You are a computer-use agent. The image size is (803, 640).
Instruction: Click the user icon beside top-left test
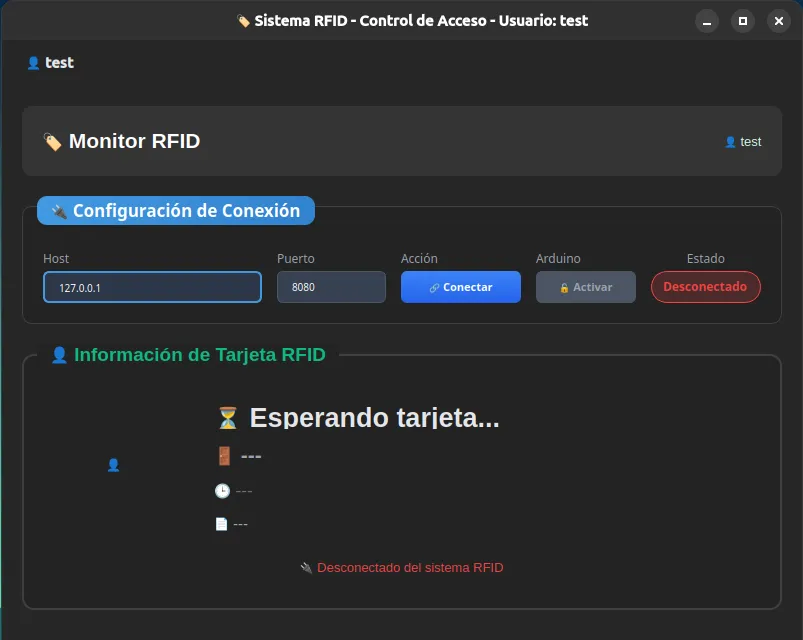33,63
